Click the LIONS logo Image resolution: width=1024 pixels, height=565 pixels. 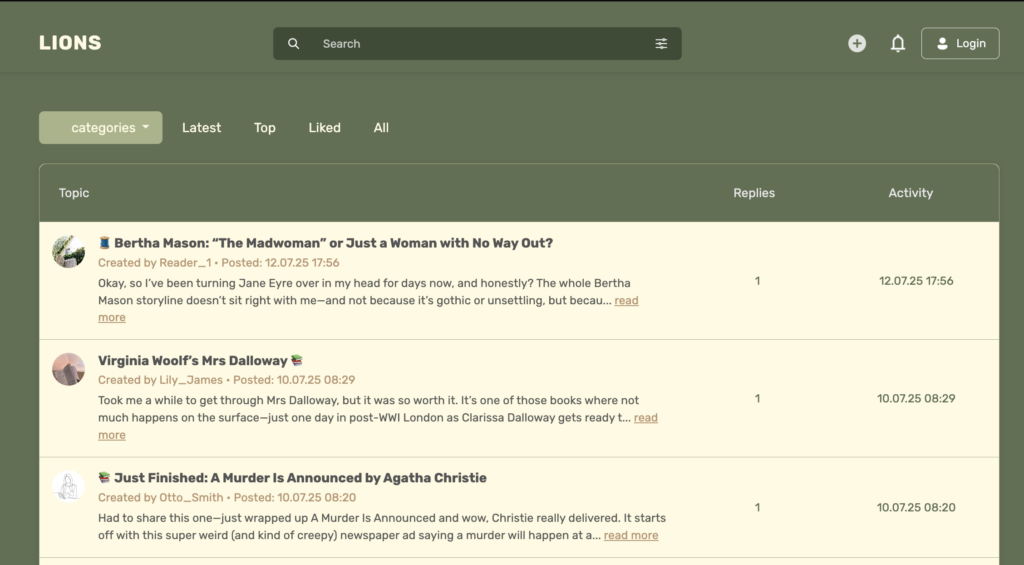70,43
